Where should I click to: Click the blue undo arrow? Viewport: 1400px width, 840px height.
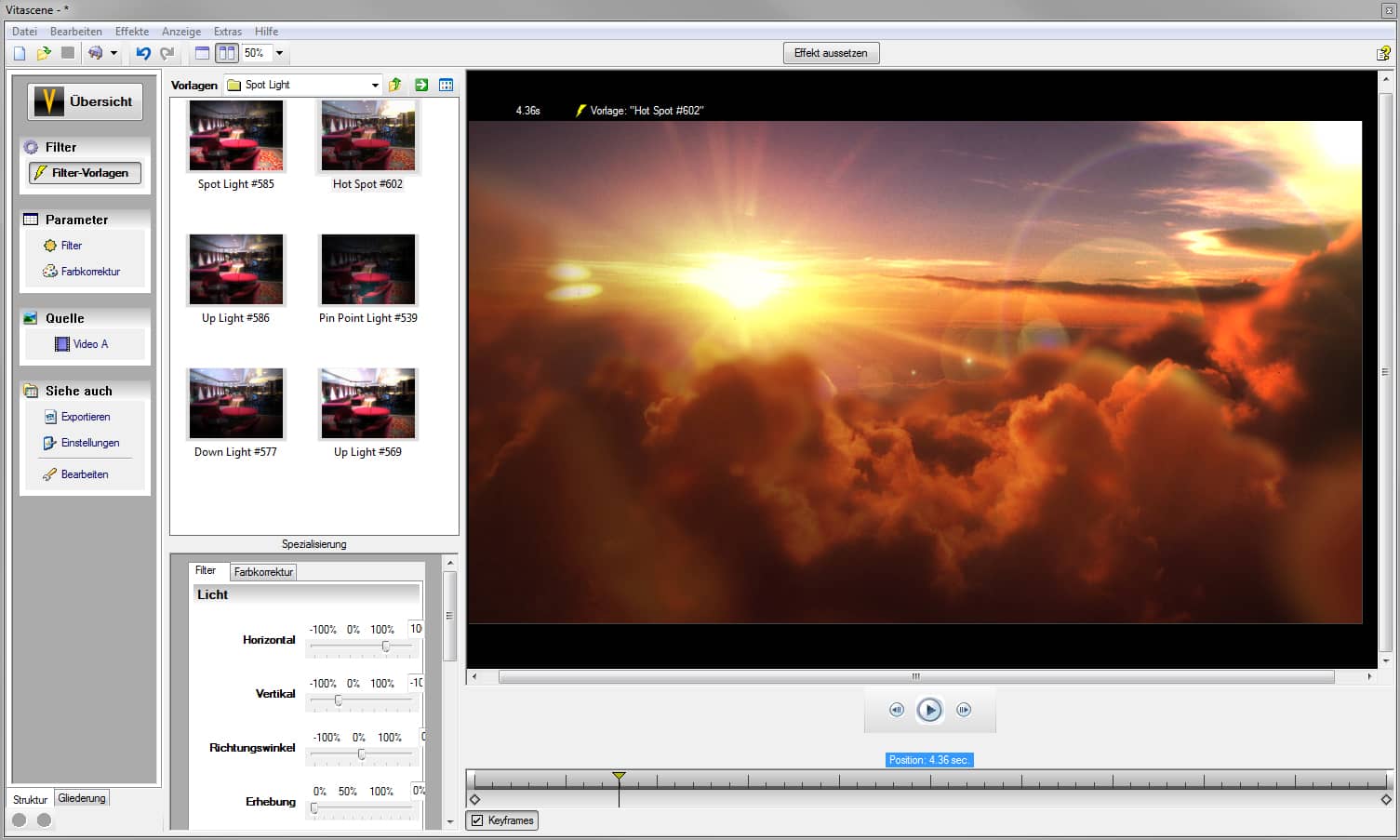[x=142, y=53]
